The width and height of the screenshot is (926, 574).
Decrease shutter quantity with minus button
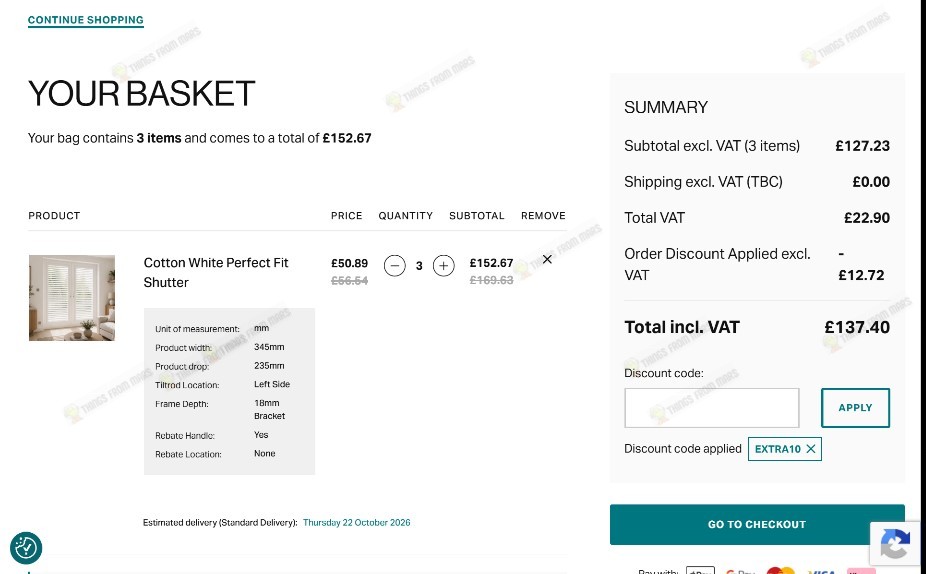click(x=394, y=266)
